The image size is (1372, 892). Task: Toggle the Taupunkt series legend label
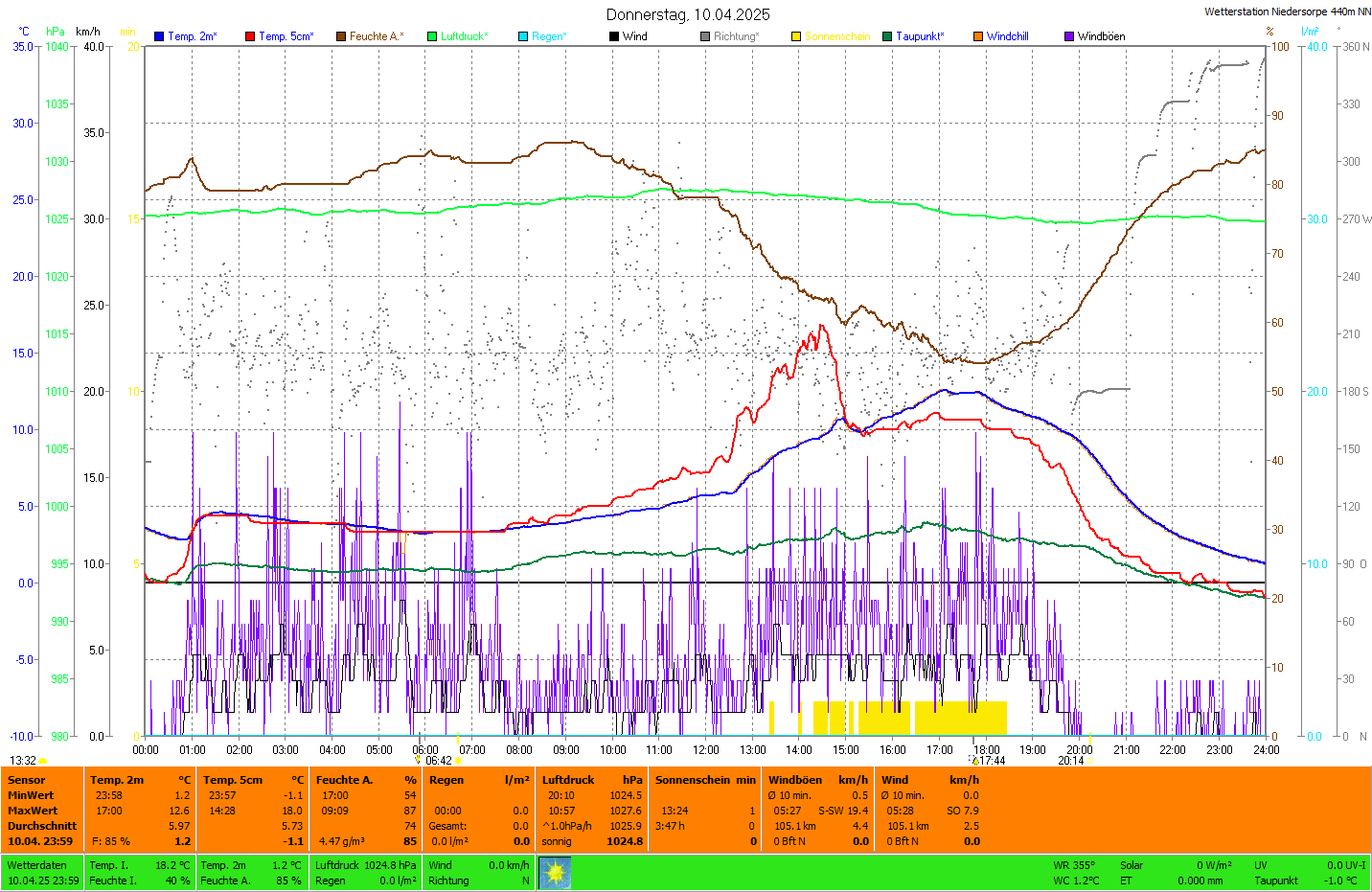919,36
